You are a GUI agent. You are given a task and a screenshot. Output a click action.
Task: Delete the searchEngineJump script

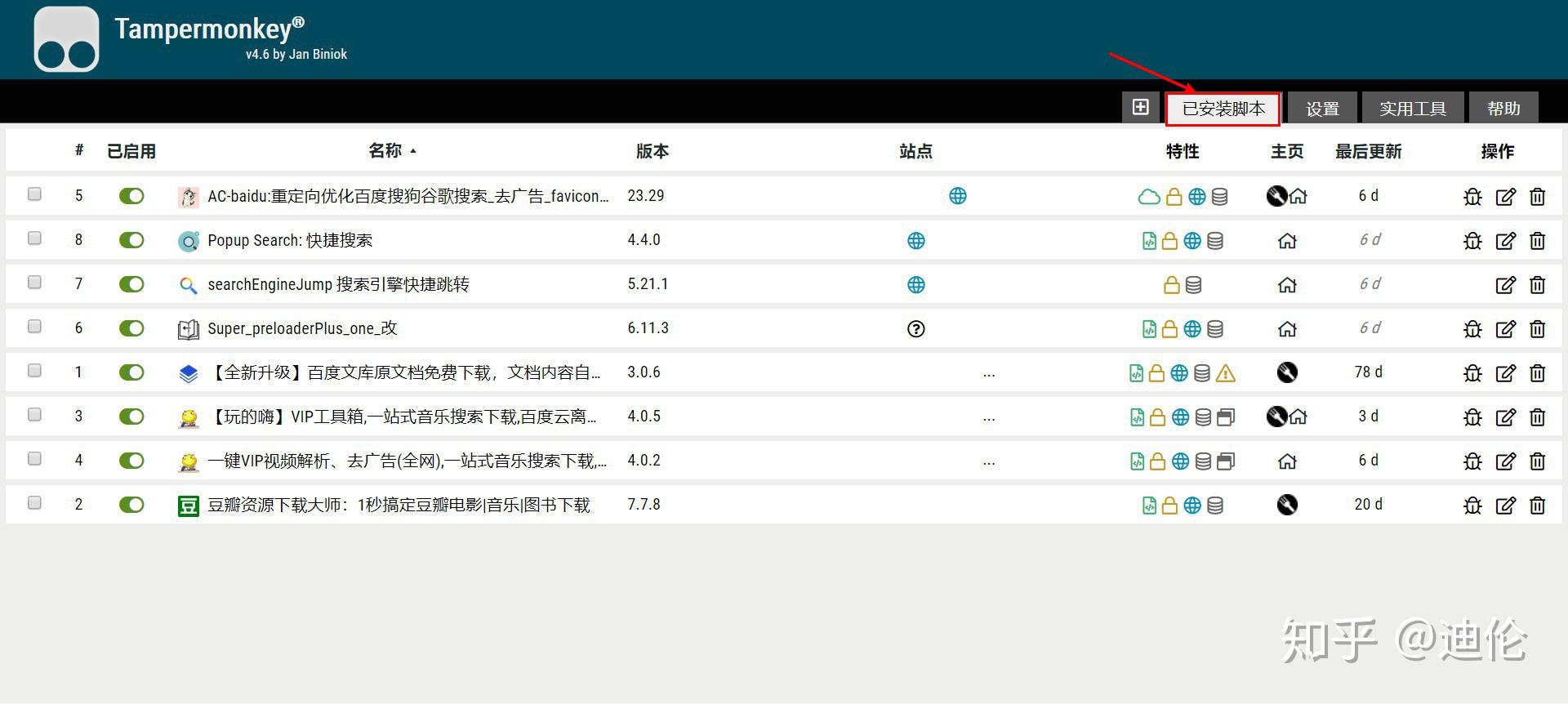[x=1538, y=285]
